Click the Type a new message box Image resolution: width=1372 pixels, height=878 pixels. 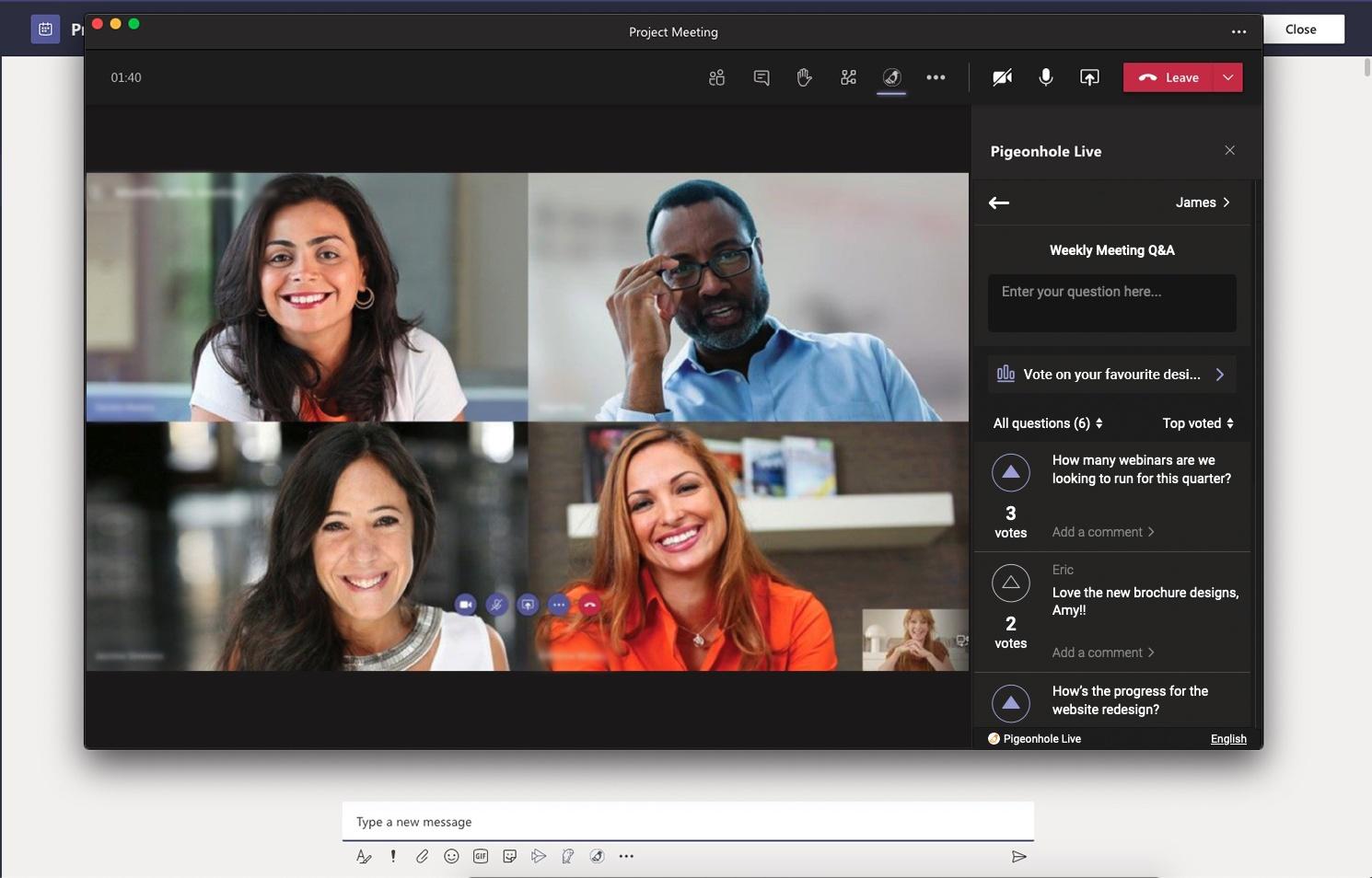click(688, 822)
